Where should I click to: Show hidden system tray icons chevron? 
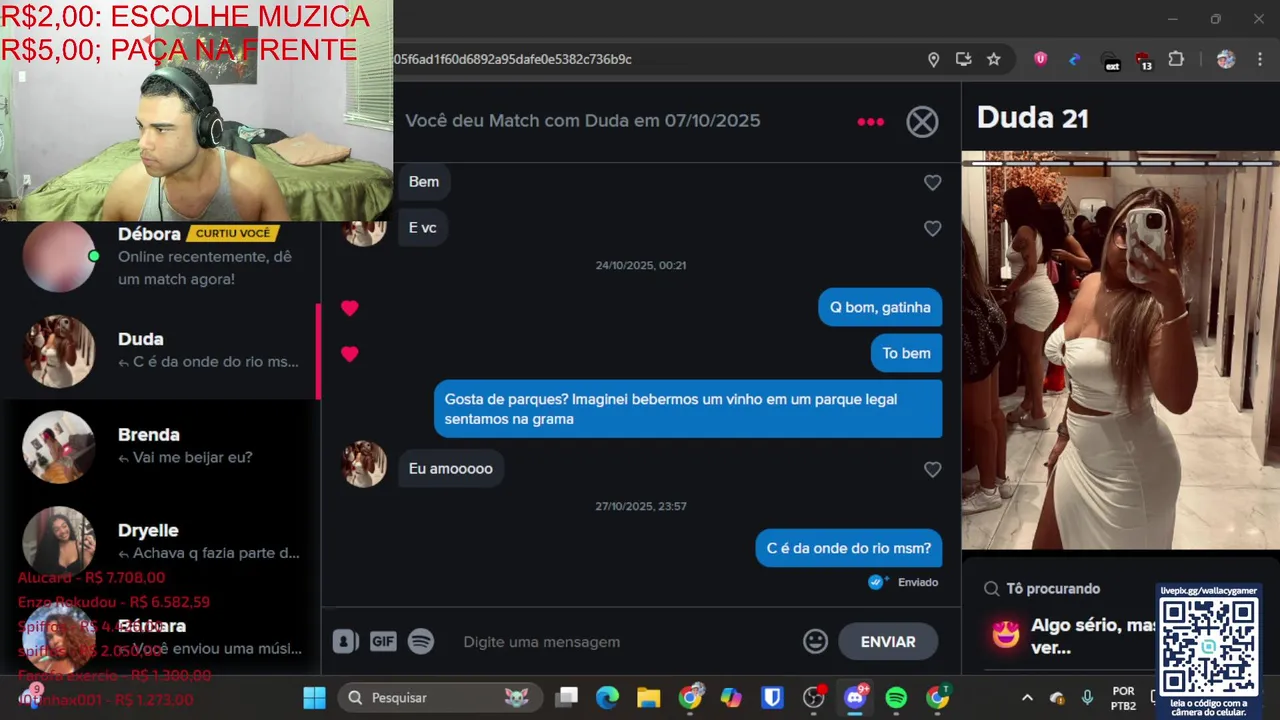tap(1027, 698)
